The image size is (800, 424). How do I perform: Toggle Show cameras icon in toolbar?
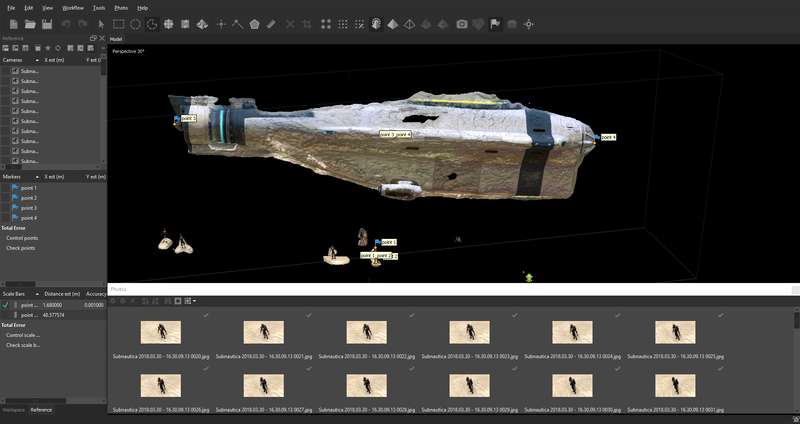click(462, 24)
